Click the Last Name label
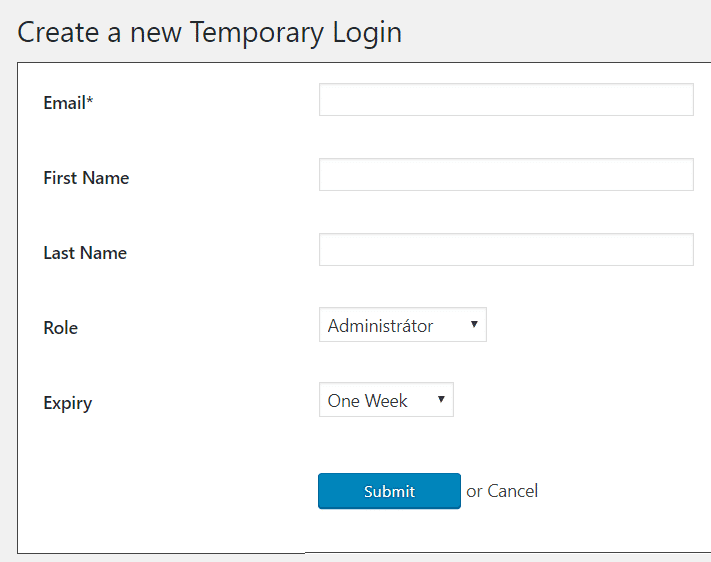711x562 pixels. (x=85, y=253)
